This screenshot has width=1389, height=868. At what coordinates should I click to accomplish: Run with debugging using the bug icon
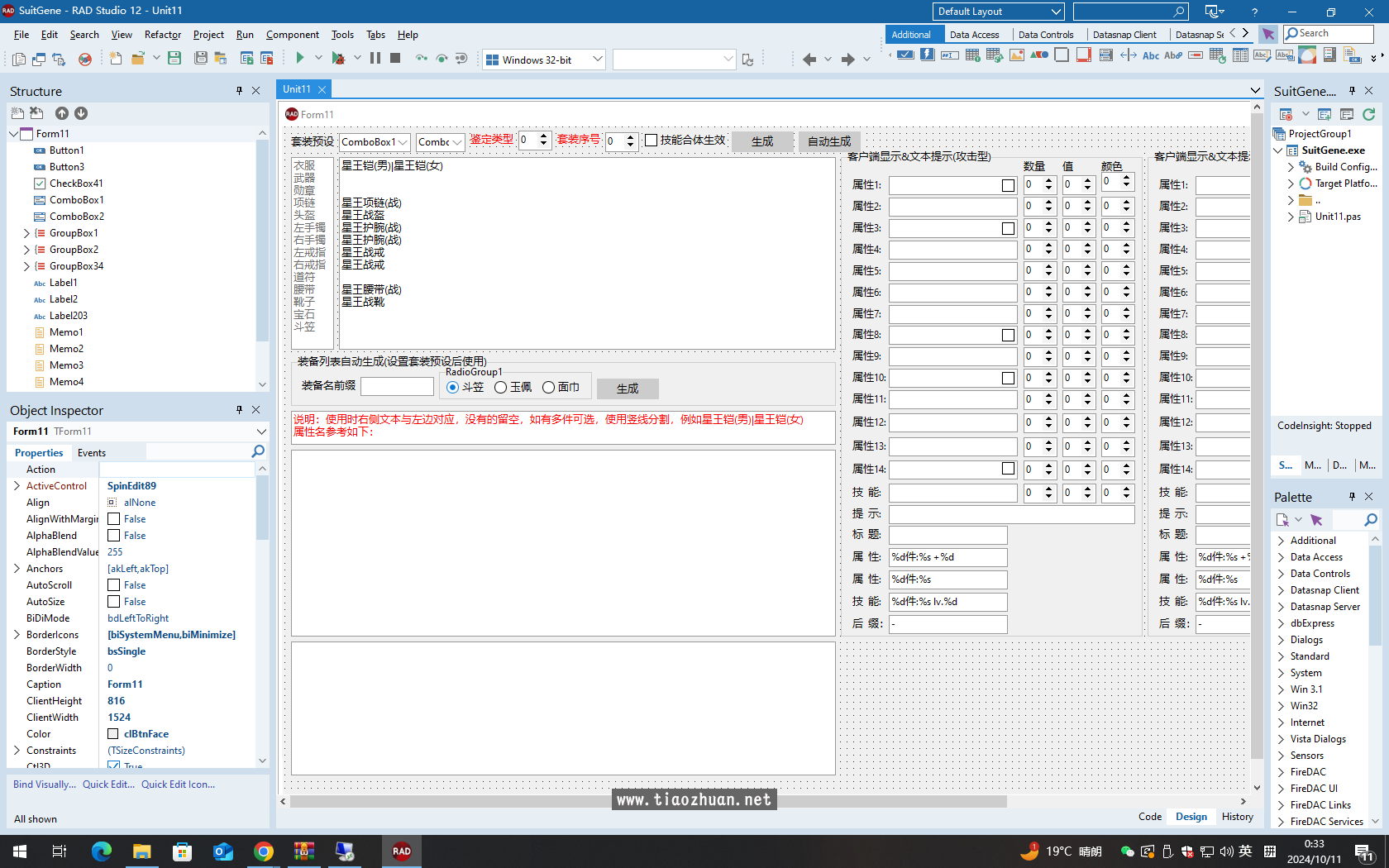[338, 59]
